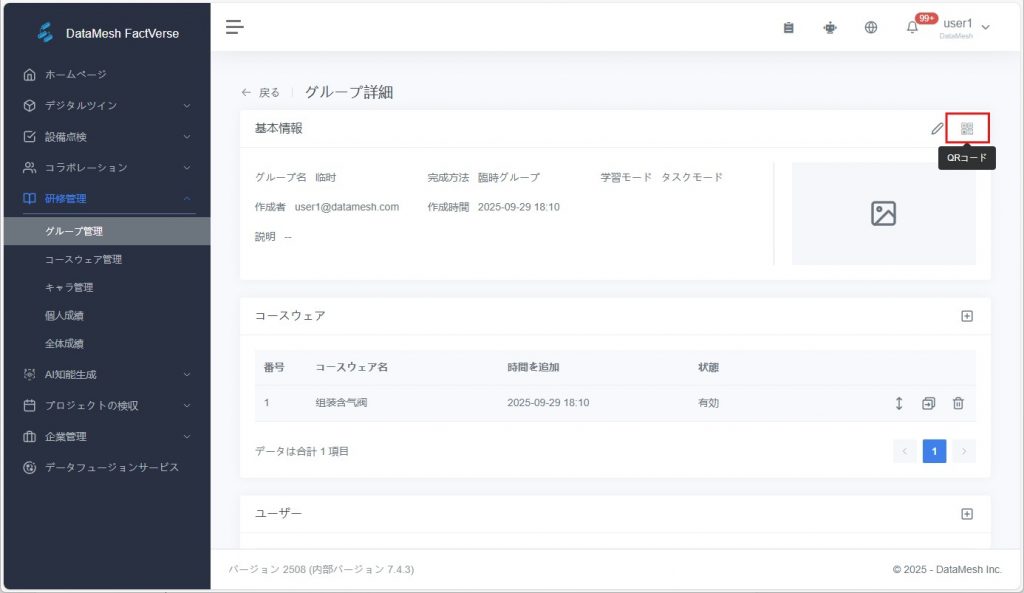Go to 個人成績 in the sidebar
Image resolution: width=1024 pixels, height=593 pixels.
click(64, 315)
